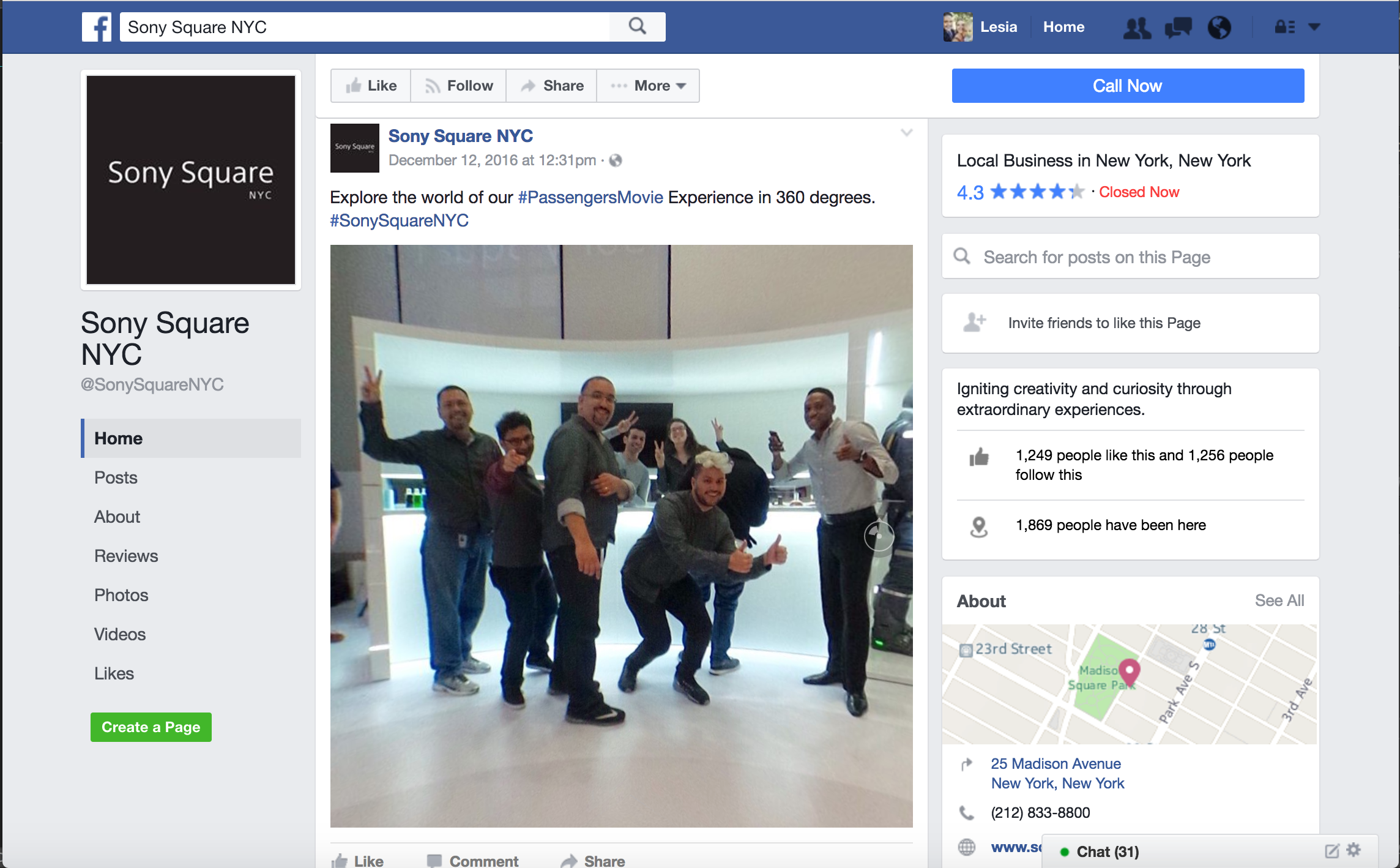Image resolution: width=1400 pixels, height=868 pixels.
Task: Follow the Sony Square NYC page
Action: [458, 86]
